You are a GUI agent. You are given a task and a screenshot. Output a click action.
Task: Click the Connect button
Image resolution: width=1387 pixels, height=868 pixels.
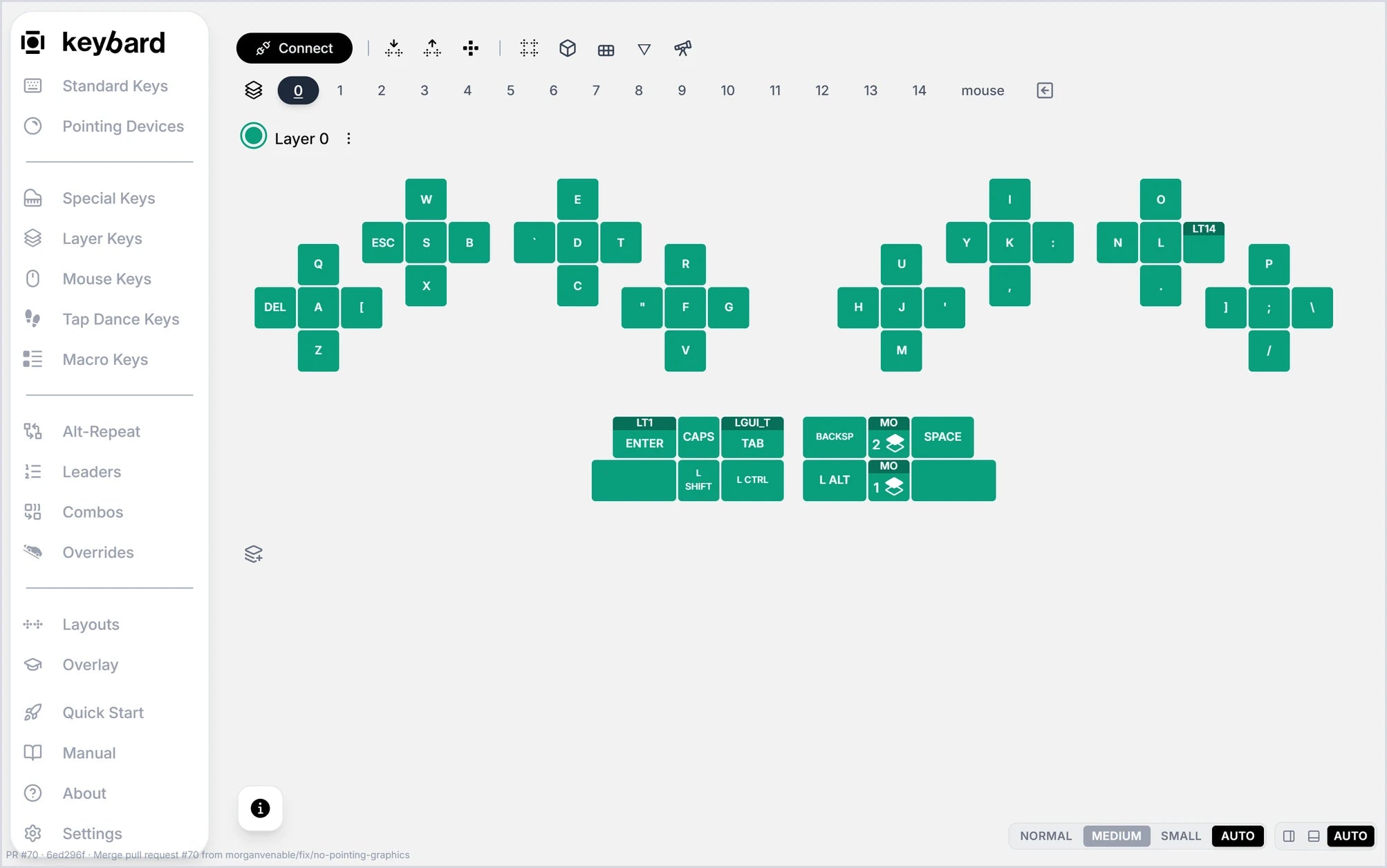pos(294,48)
